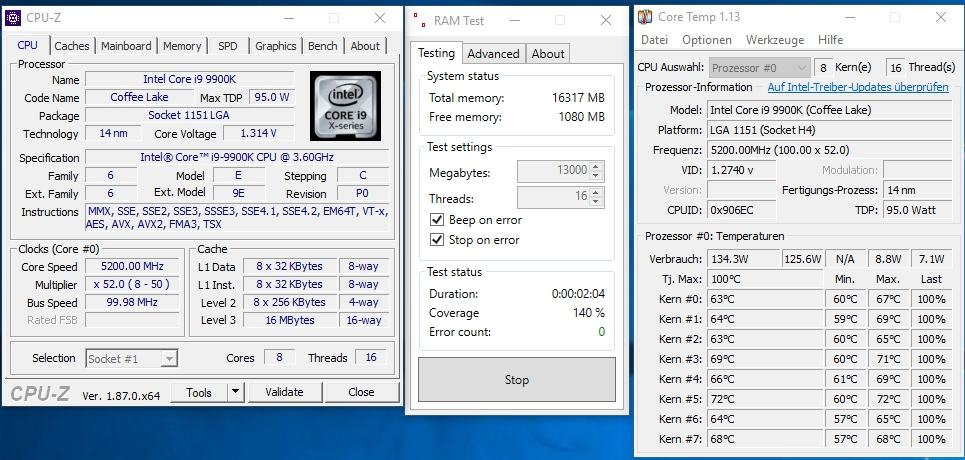Switch to the Caches tab in CPU-Z
The image size is (965, 460).
point(71,46)
